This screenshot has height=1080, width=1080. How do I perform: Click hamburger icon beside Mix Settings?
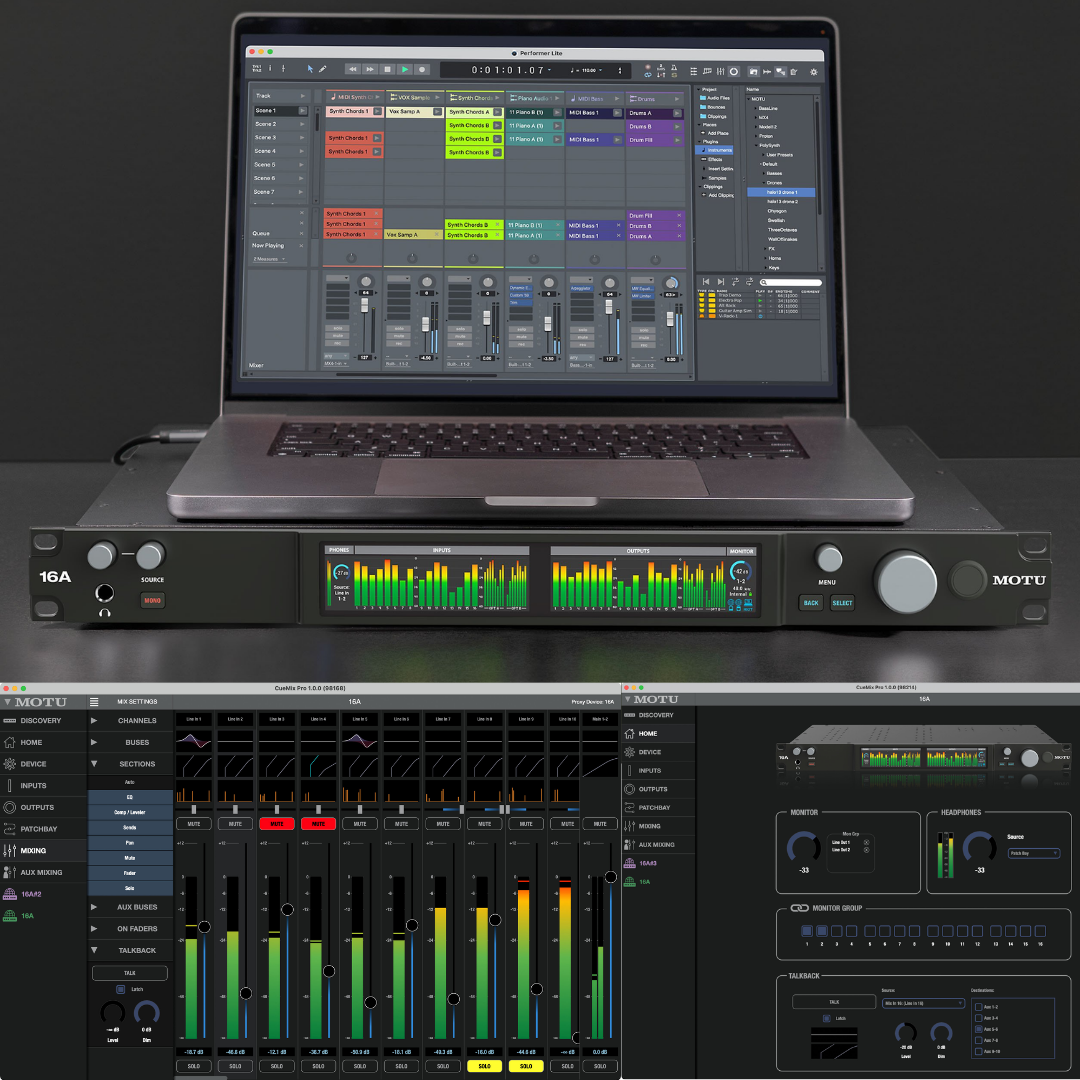coord(94,702)
